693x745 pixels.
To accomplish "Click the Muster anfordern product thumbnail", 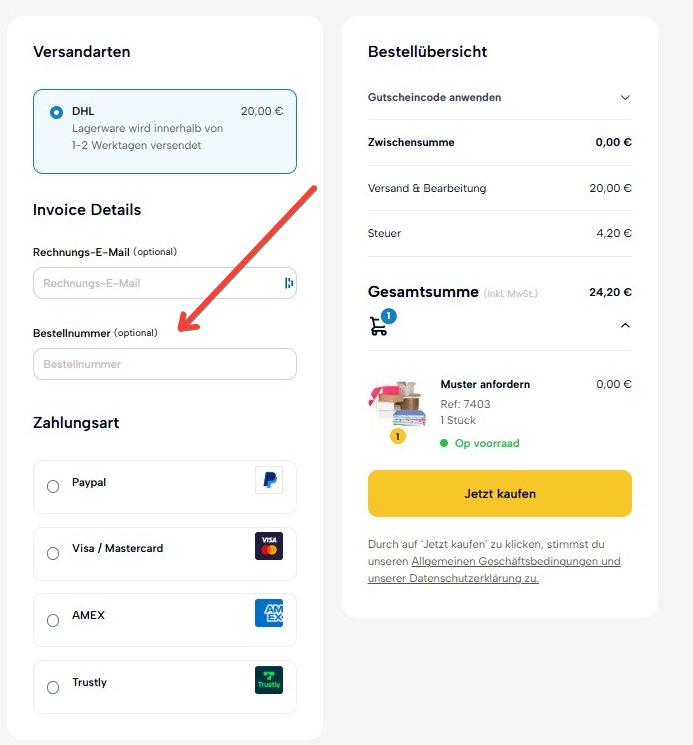I will 397,407.
